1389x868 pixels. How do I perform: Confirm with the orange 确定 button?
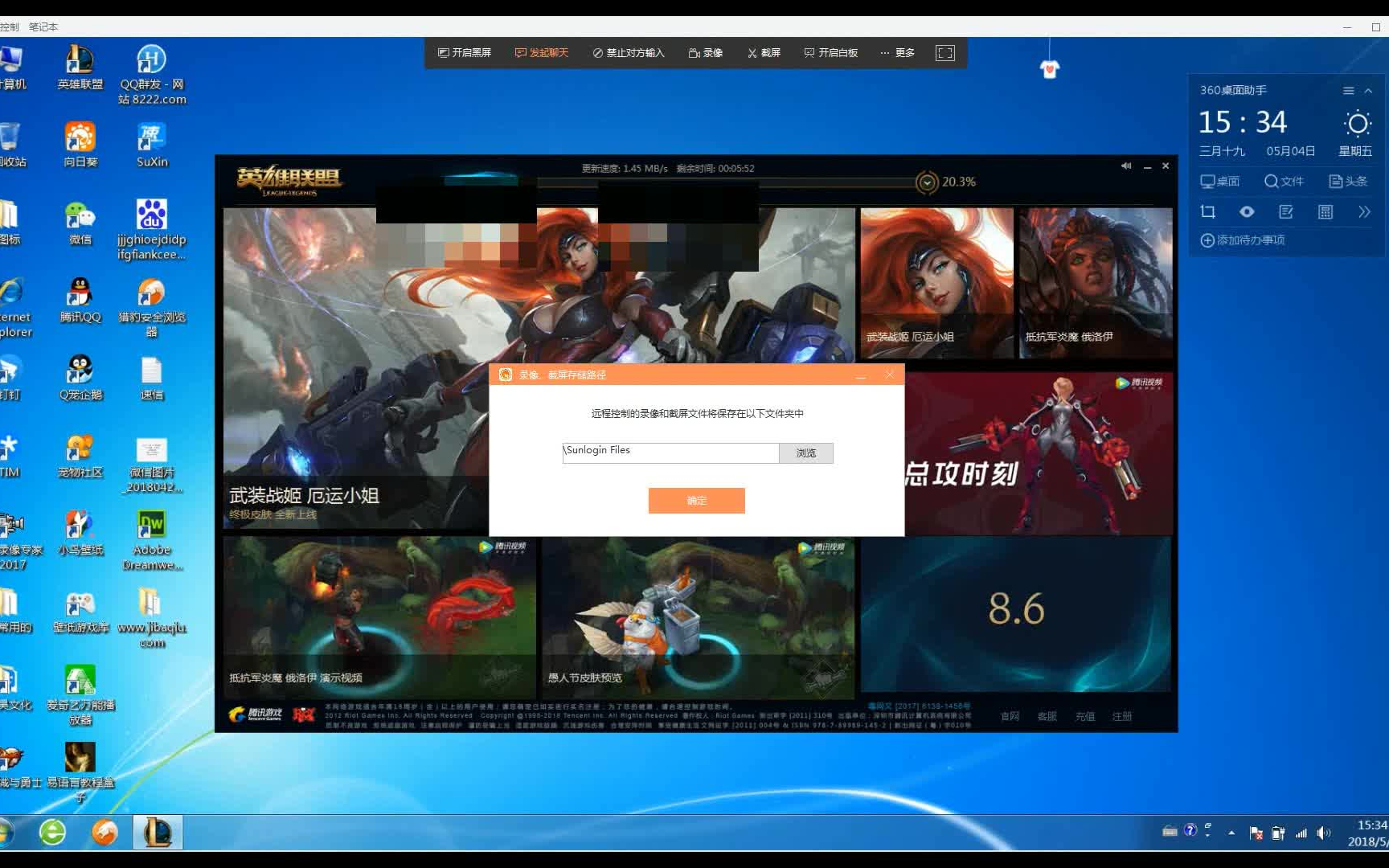tap(697, 501)
